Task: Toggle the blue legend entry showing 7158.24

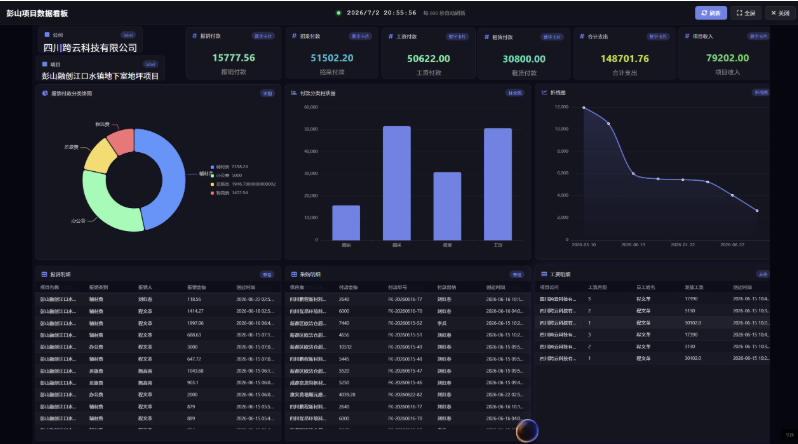Action: (230, 166)
